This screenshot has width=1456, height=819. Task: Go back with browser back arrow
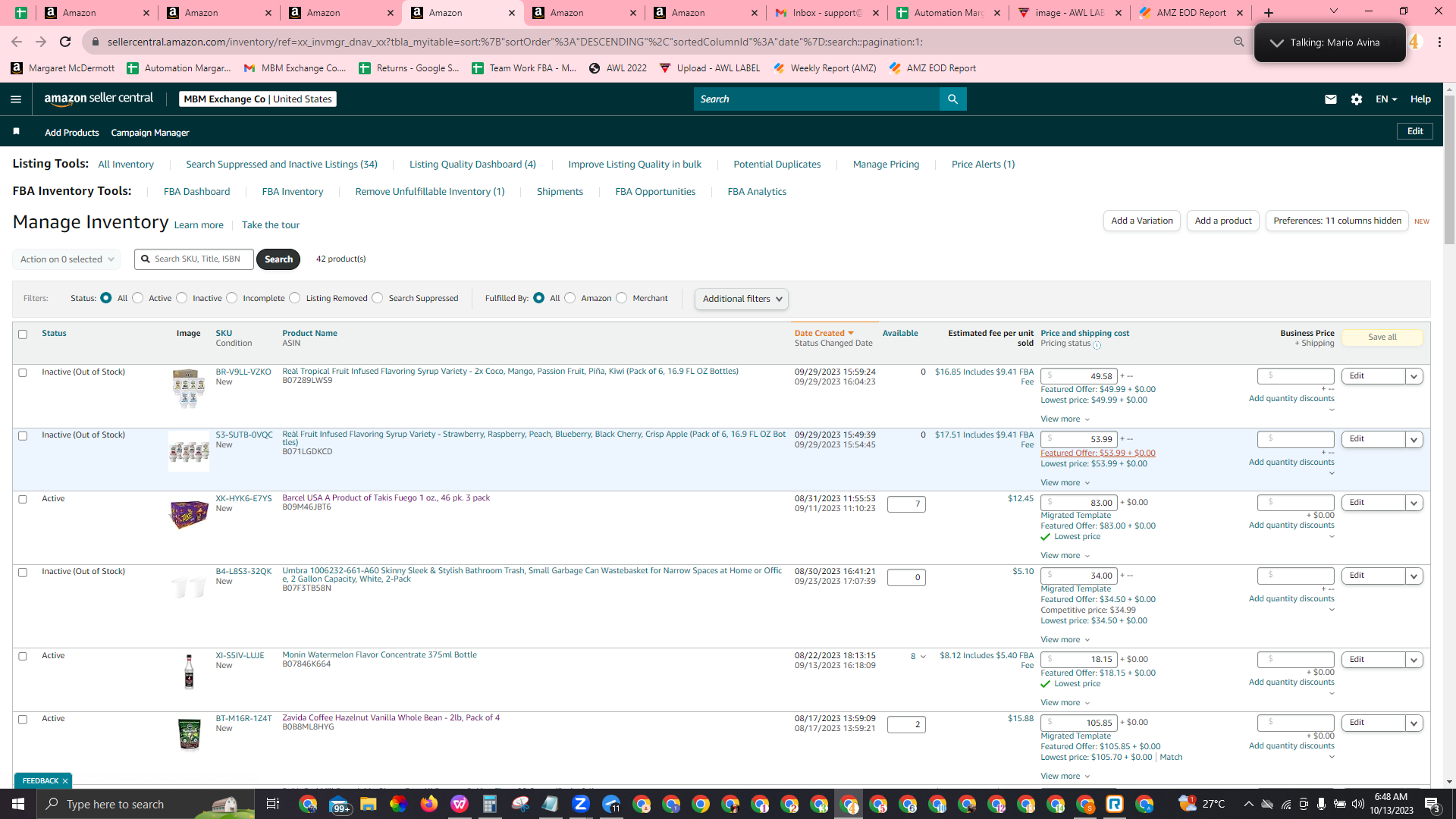17,42
